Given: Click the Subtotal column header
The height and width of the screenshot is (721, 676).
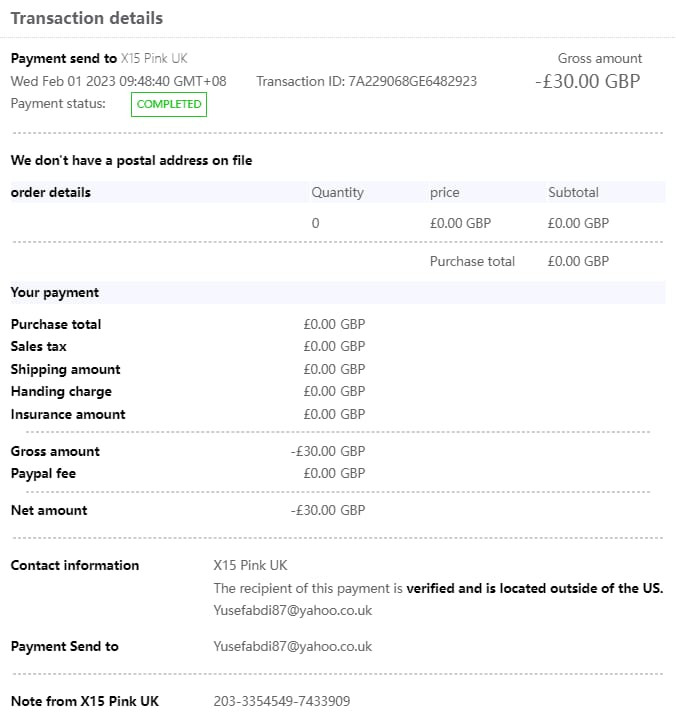Looking at the screenshot, I should tap(573, 192).
